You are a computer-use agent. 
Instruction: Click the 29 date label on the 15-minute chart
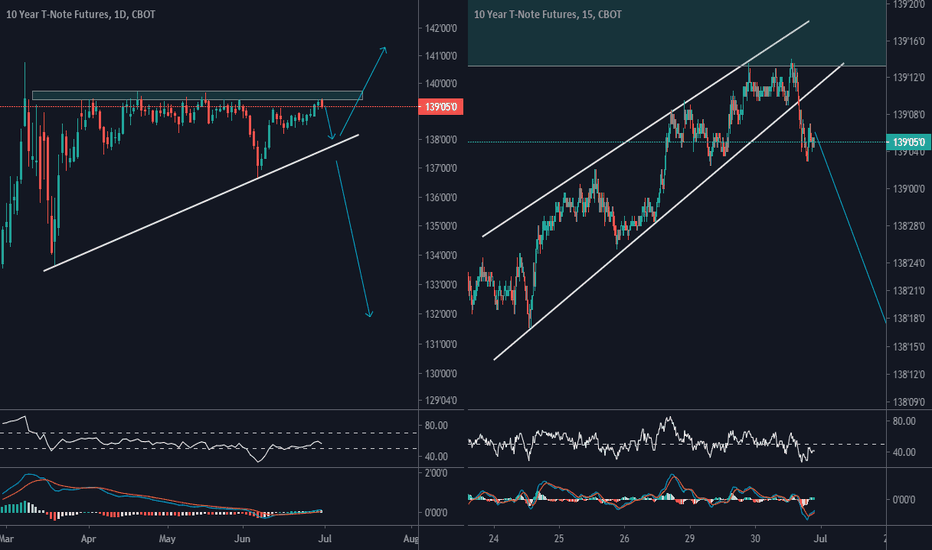pos(689,539)
